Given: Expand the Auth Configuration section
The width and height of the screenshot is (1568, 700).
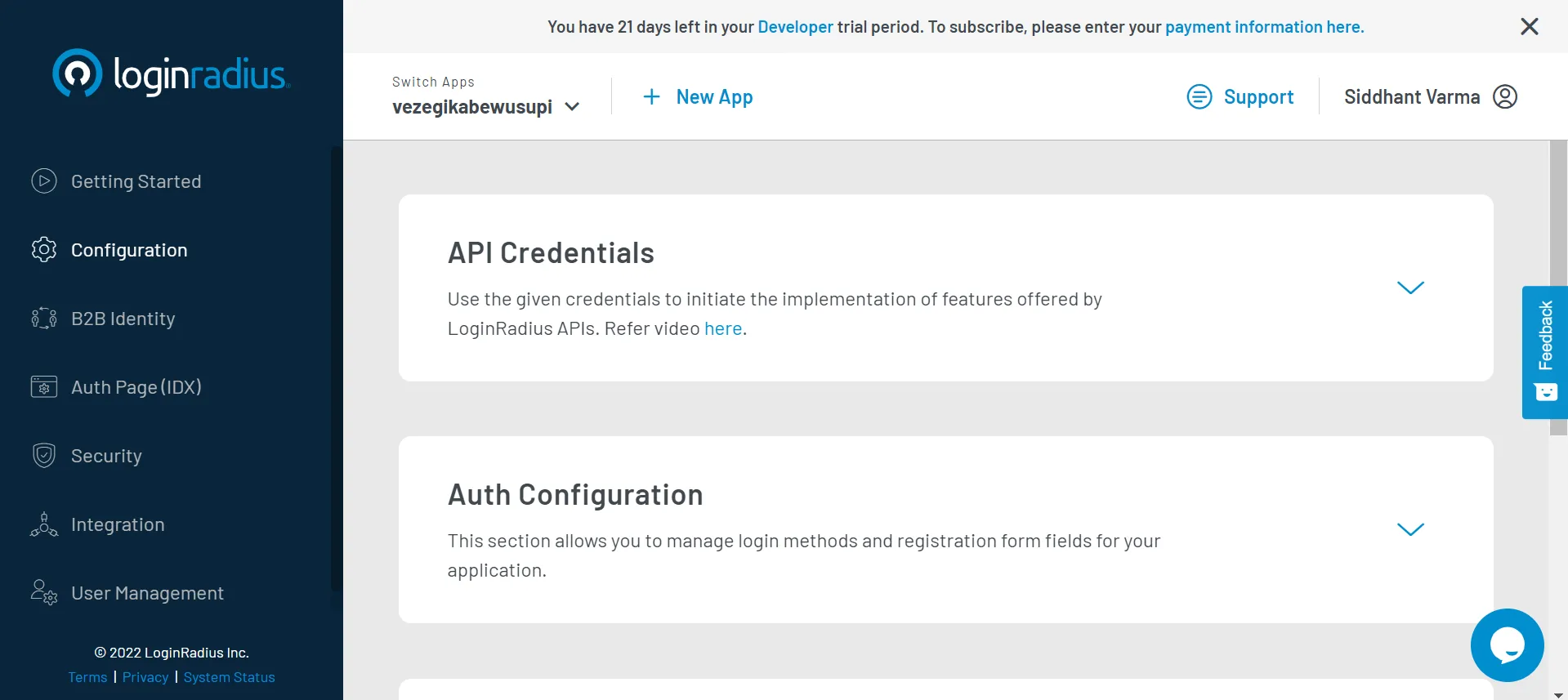Looking at the screenshot, I should (x=1410, y=529).
